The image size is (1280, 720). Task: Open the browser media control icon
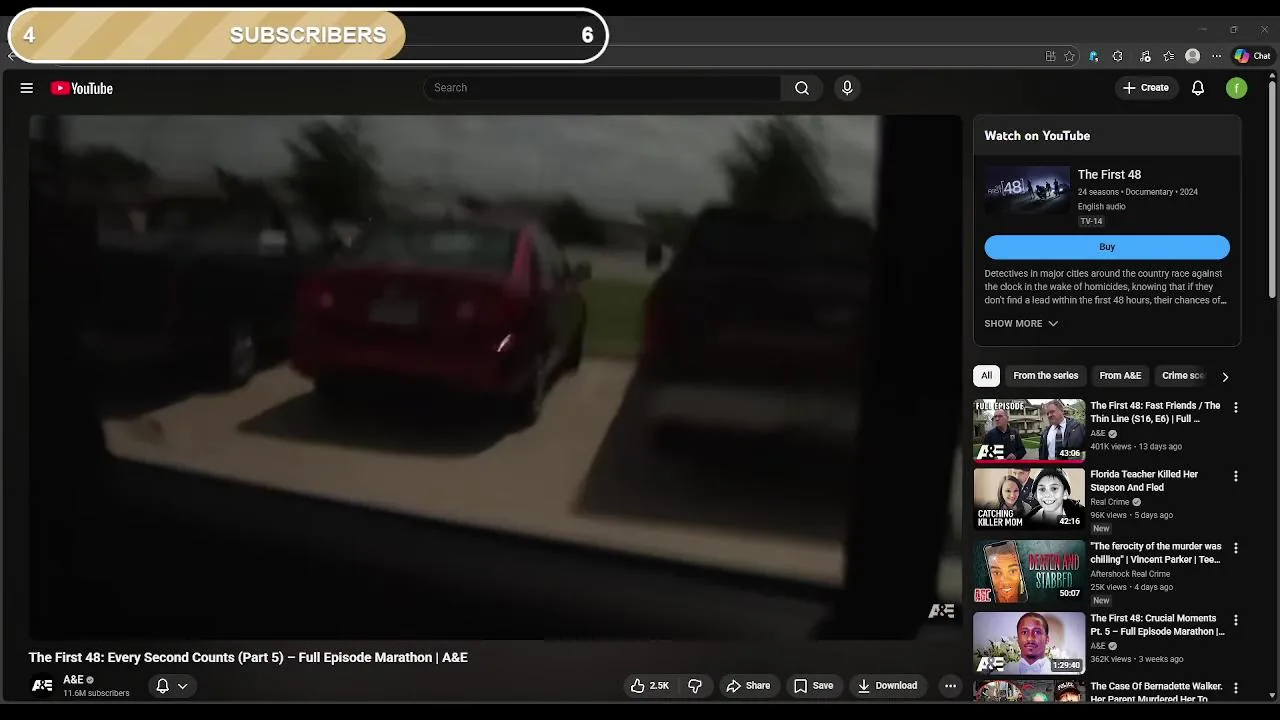pyautogui.click(x=1145, y=56)
